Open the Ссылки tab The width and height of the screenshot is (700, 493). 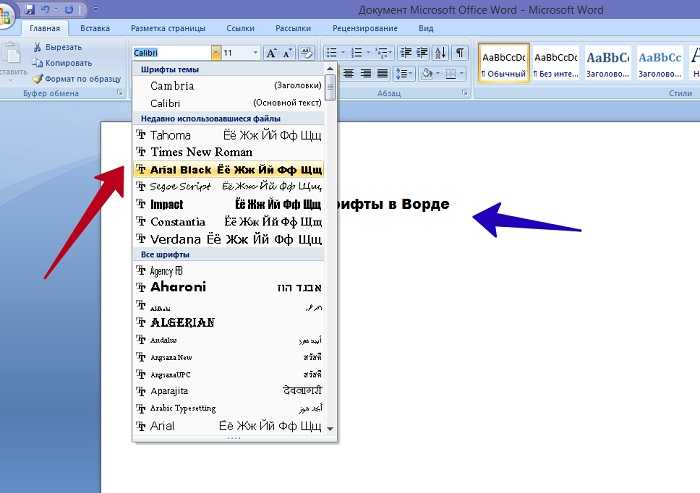pos(240,28)
